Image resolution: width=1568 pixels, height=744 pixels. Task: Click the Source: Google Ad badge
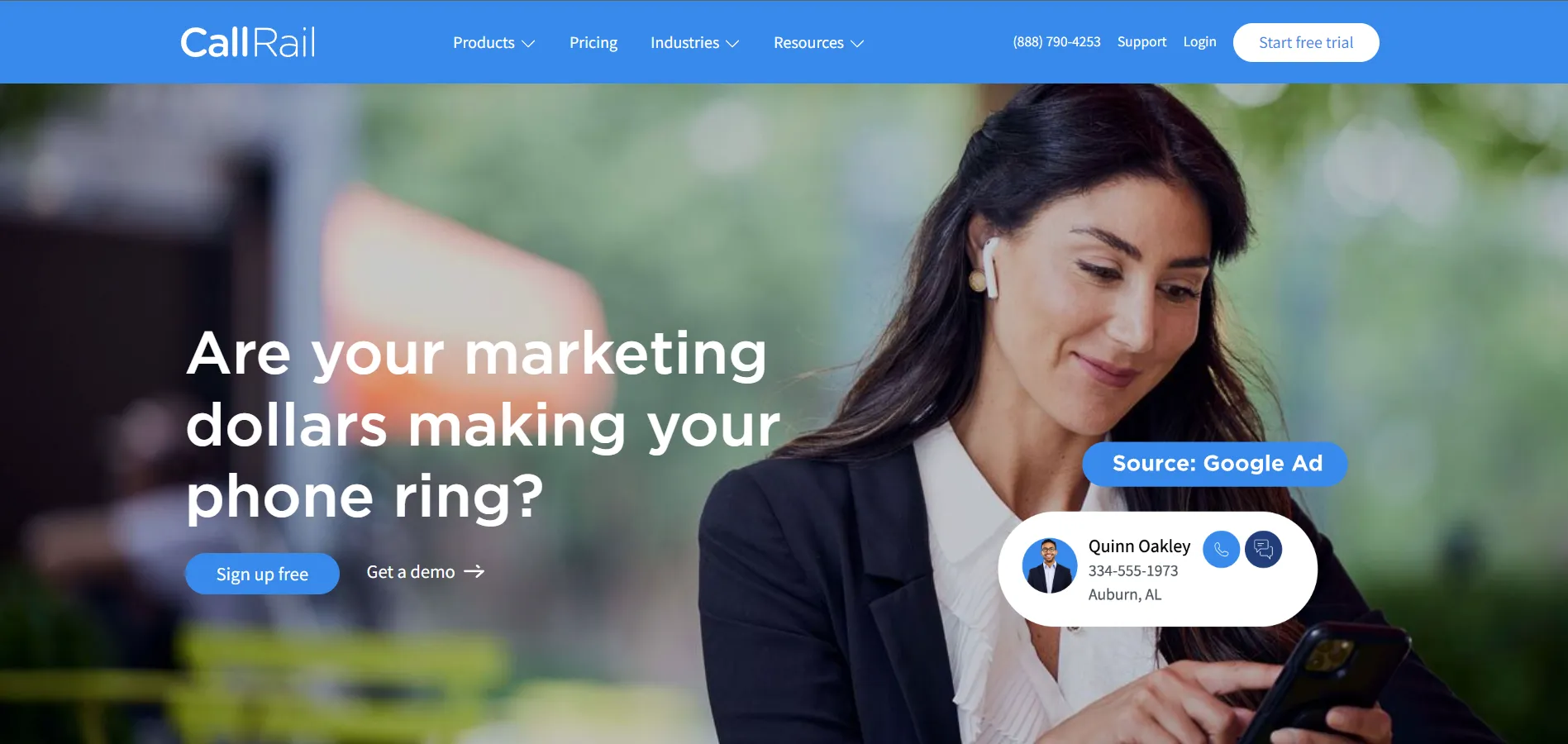1215,464
